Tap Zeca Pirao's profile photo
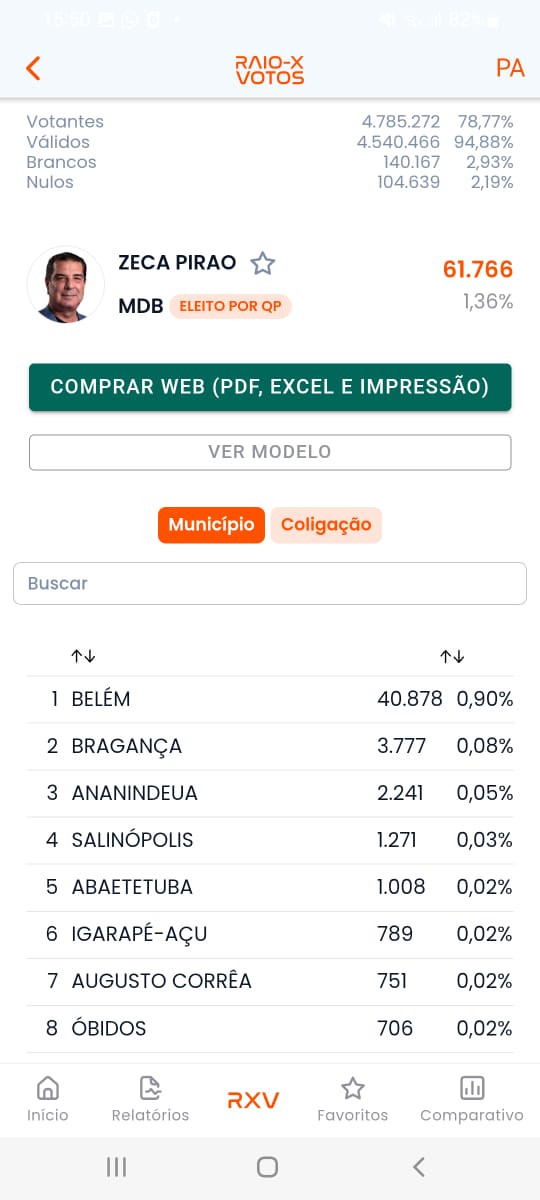This screenshot has width=540, height=1200. click(x=66, y=284)
